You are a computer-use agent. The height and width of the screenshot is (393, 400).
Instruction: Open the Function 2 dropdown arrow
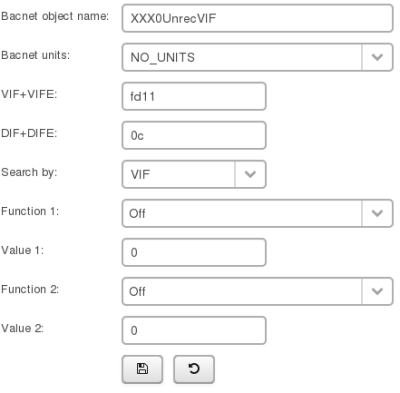coord(377,291)
